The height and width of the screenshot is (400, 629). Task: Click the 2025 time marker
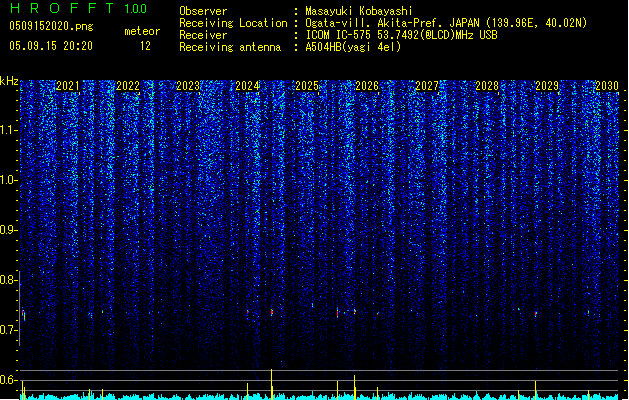pos(307,86)
